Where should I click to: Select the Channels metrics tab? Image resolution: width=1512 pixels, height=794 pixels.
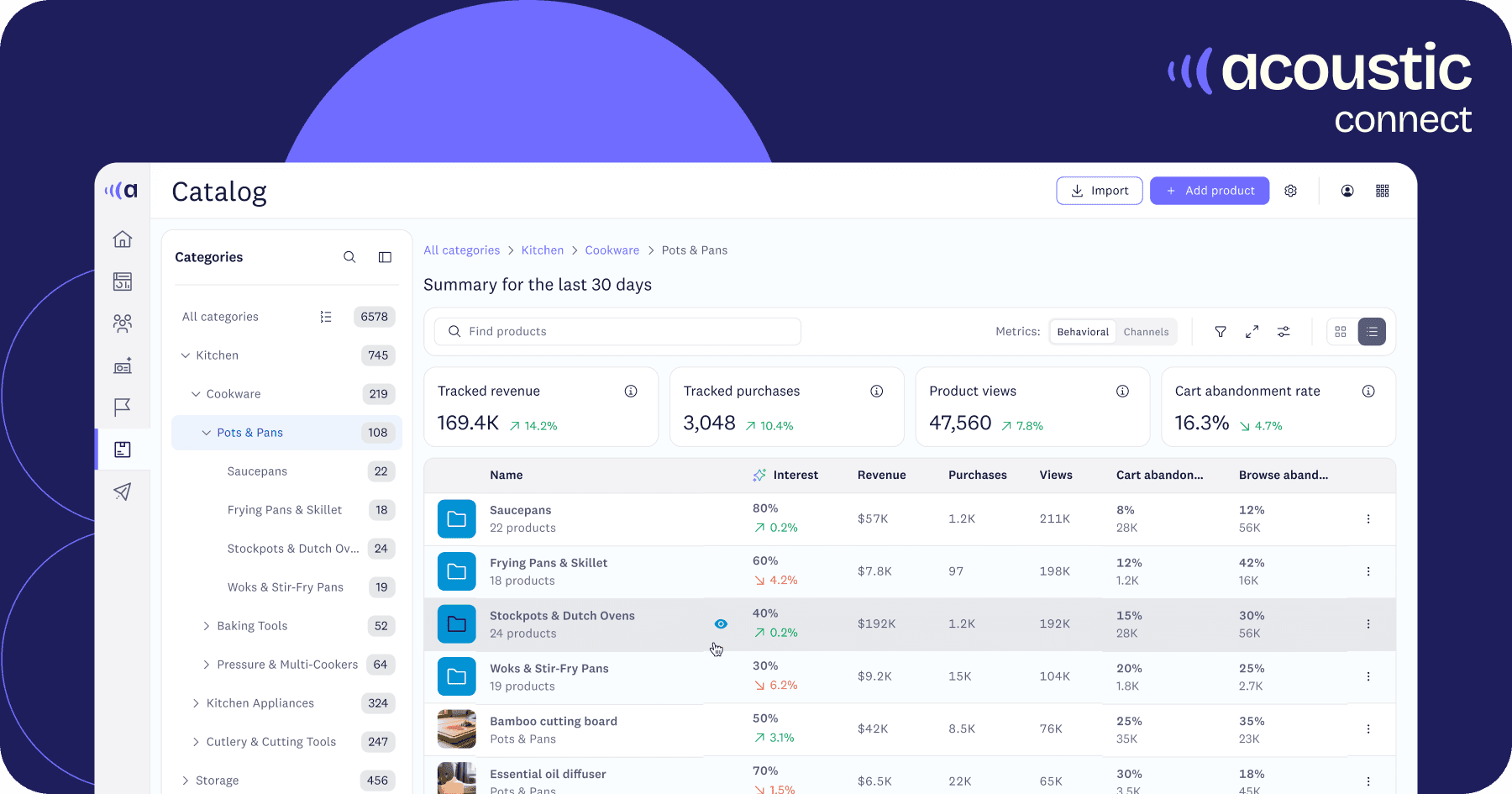click(1146, 332)
